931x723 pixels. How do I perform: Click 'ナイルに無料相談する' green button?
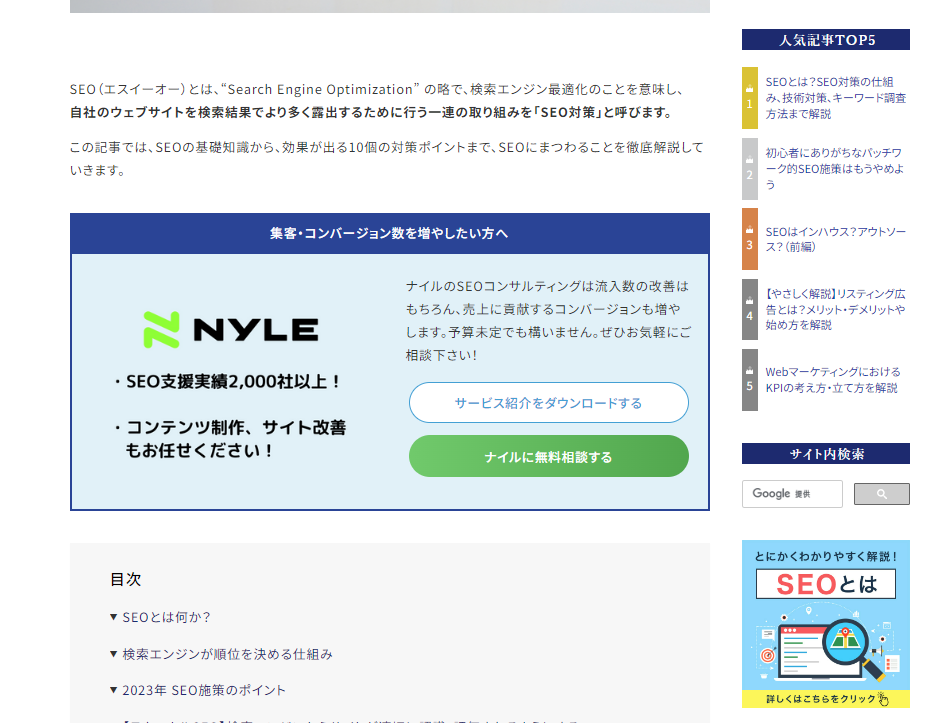click(549, 456)
